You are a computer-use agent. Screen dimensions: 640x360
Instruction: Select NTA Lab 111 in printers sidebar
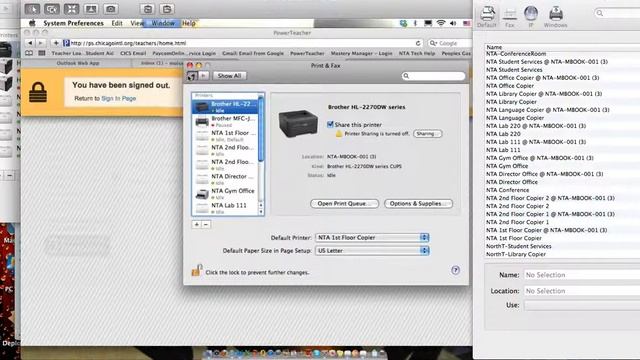(226, 208)
